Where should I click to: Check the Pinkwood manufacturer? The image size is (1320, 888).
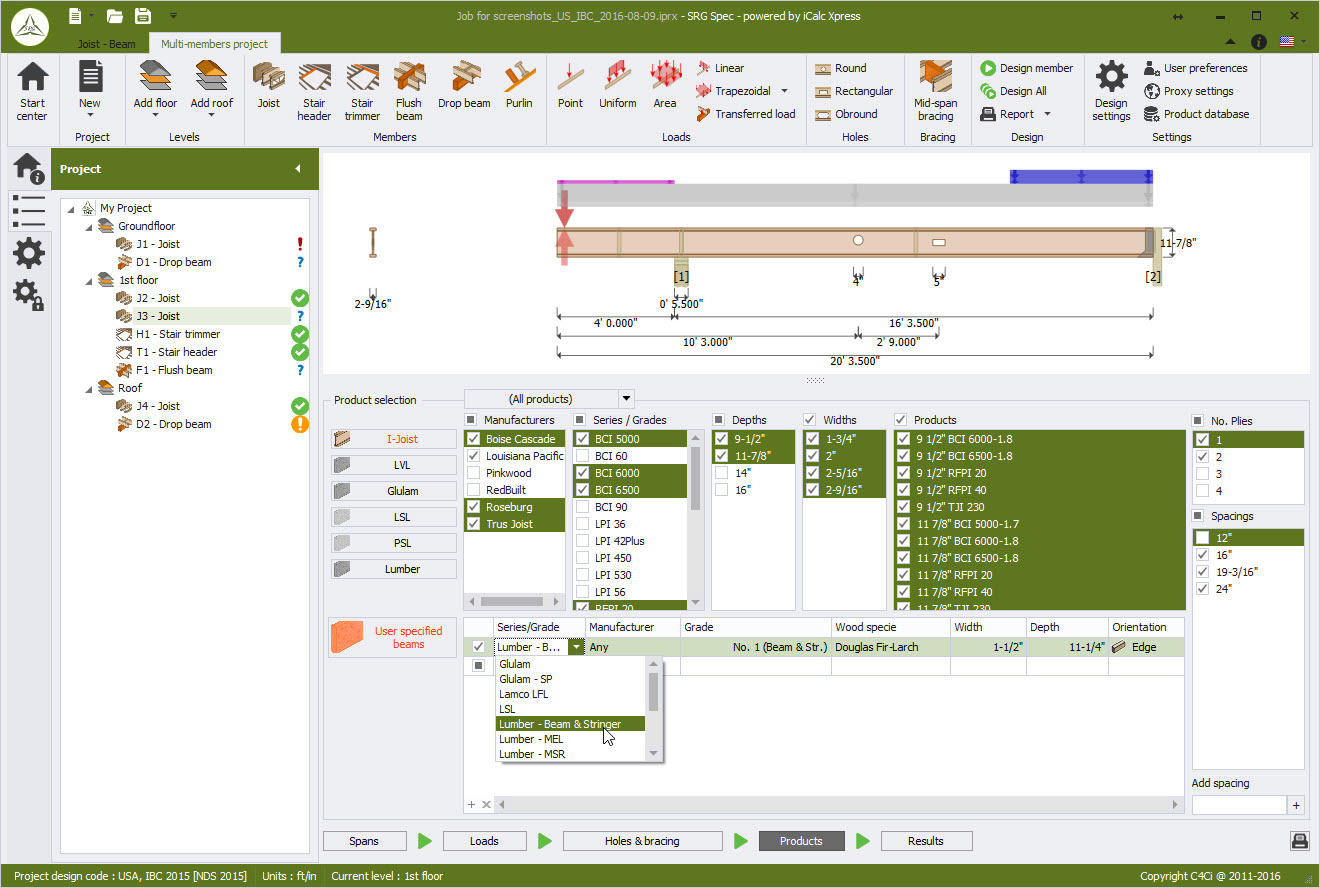click(x=473, y=473)
